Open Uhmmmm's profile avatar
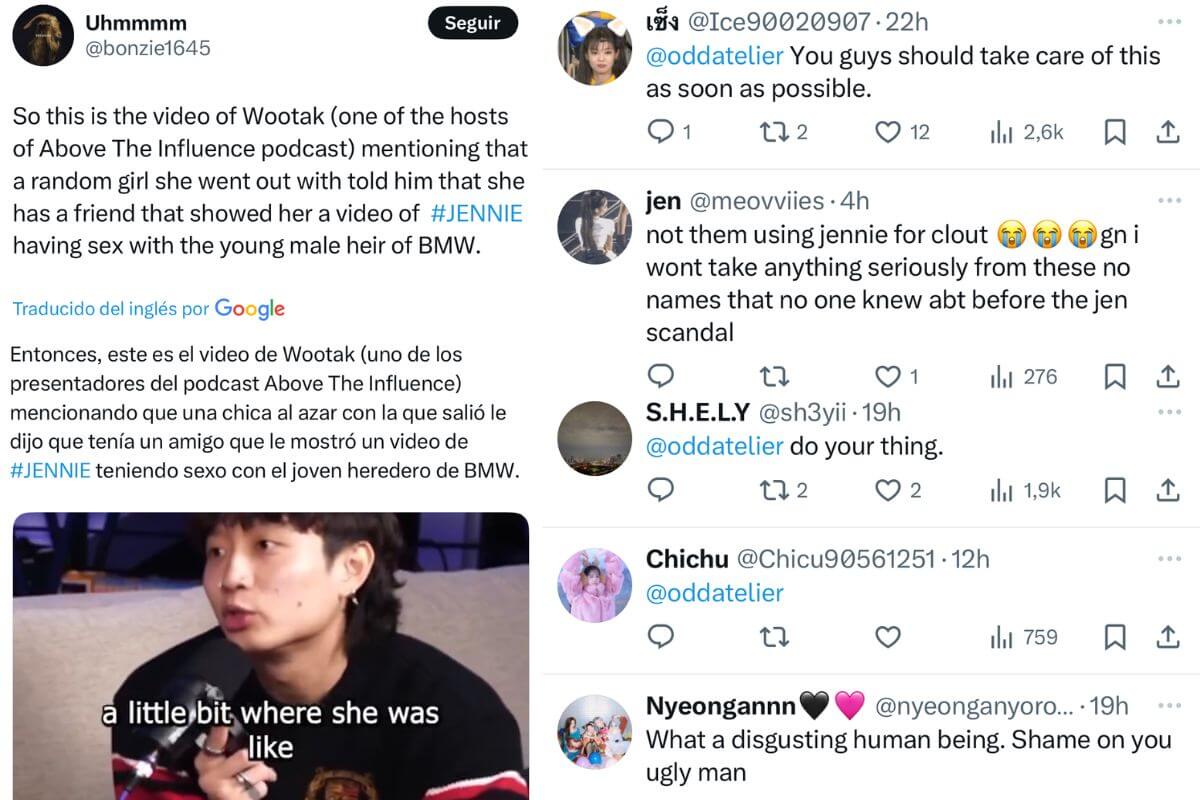This screenshot has height=800, width=1200. point(42,35)
